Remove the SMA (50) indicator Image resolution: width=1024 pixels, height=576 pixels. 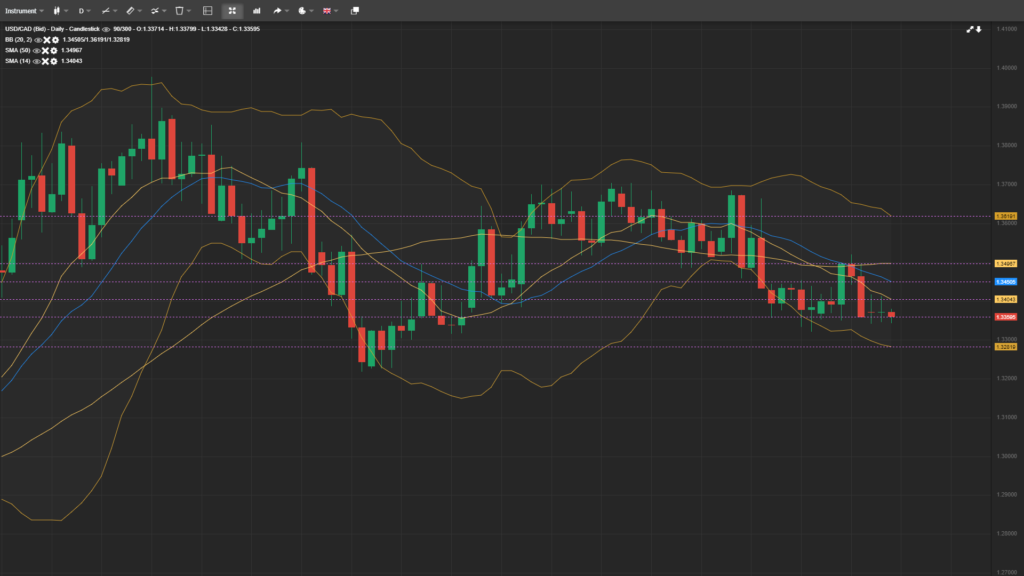point(45,50)
